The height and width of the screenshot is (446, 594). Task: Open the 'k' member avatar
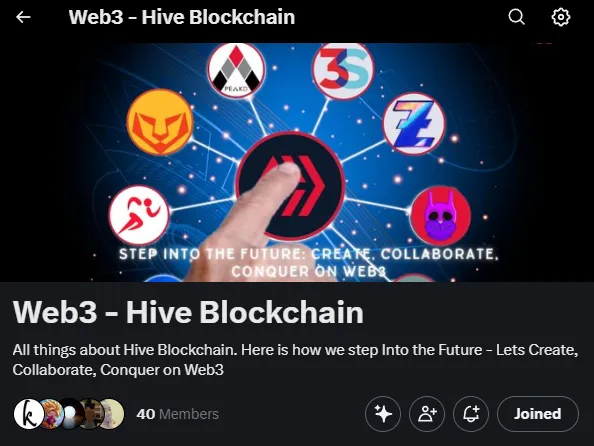click(x=28, y=414)
